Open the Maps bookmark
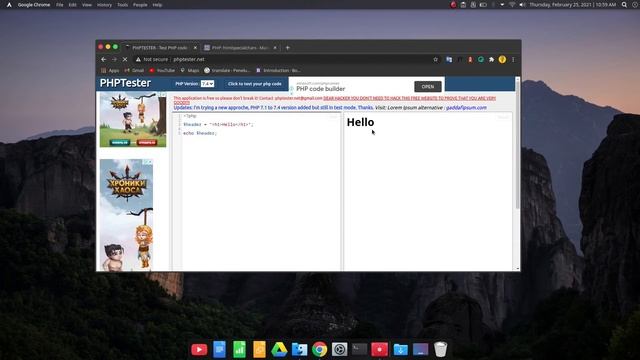The width and height of the screenshot is (640, 360). coord(190,71)
